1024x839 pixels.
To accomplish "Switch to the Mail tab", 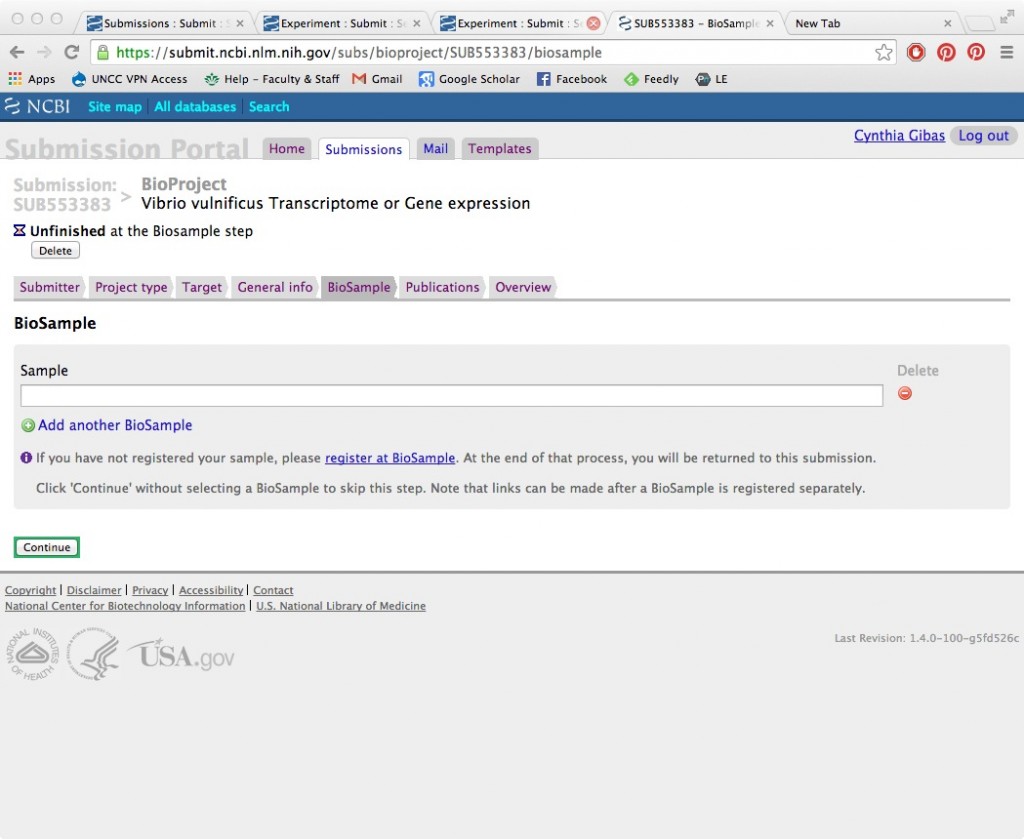I will click(x=435, y=149).
